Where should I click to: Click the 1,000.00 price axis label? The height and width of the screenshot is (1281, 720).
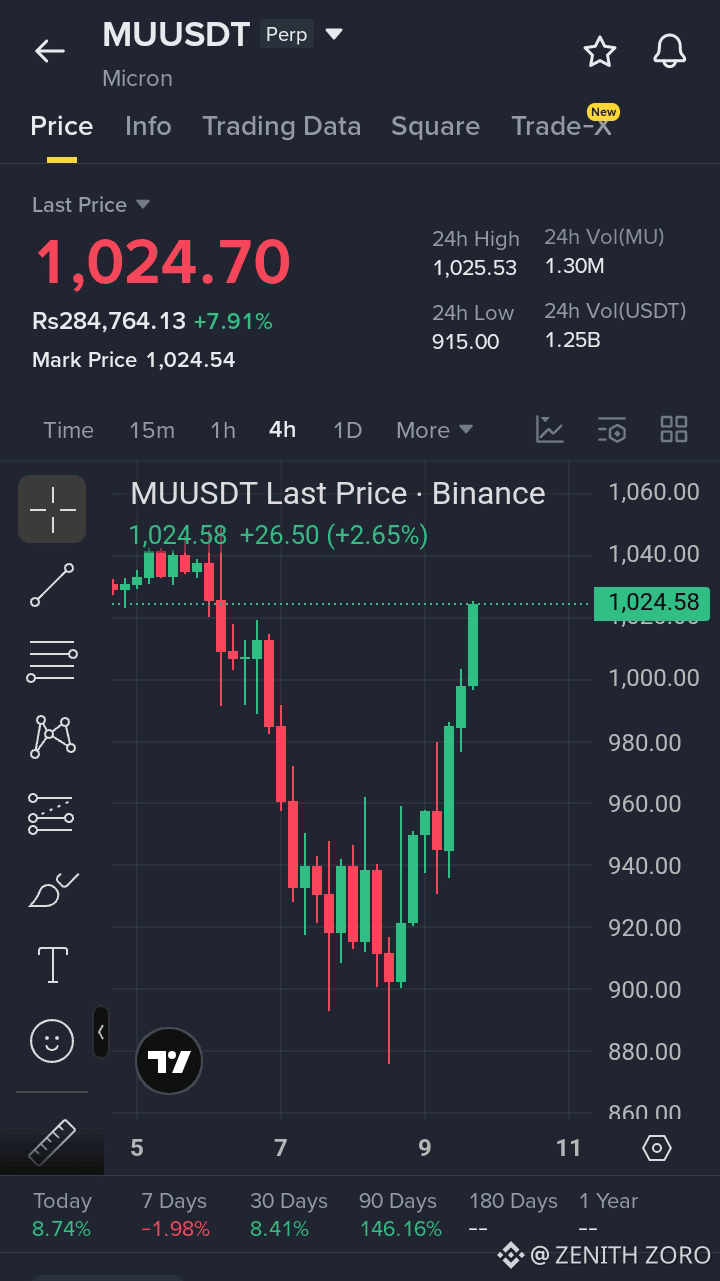coord(654,678)
